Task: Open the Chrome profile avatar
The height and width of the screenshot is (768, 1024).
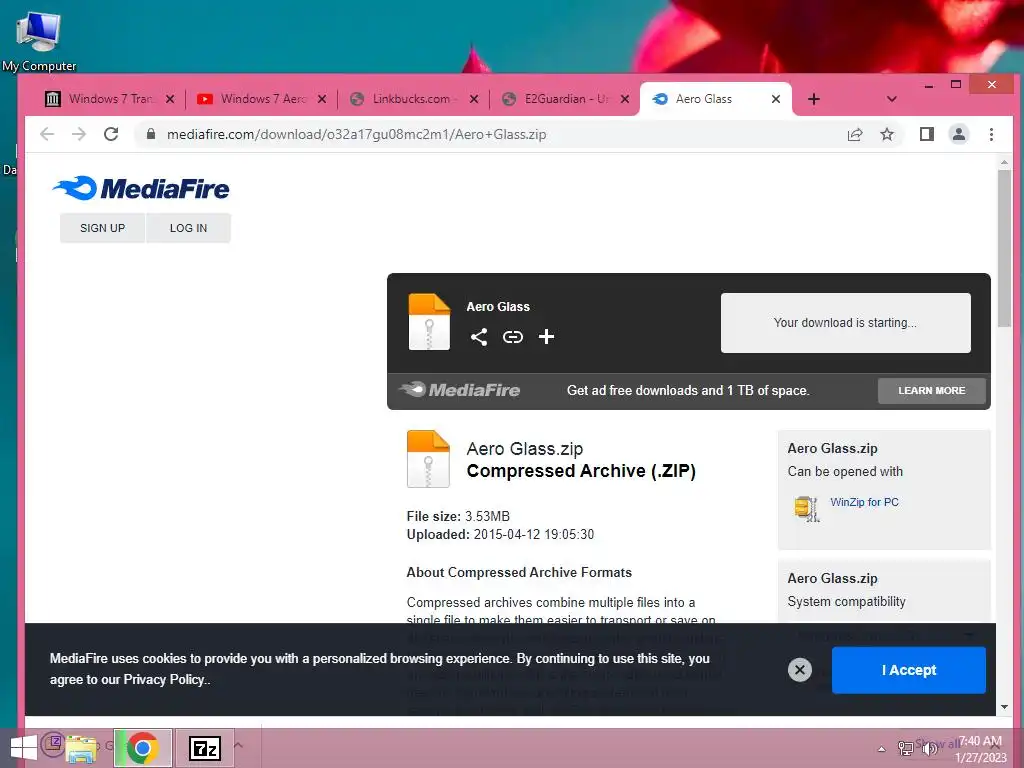Action: click(x=959, y=135)
